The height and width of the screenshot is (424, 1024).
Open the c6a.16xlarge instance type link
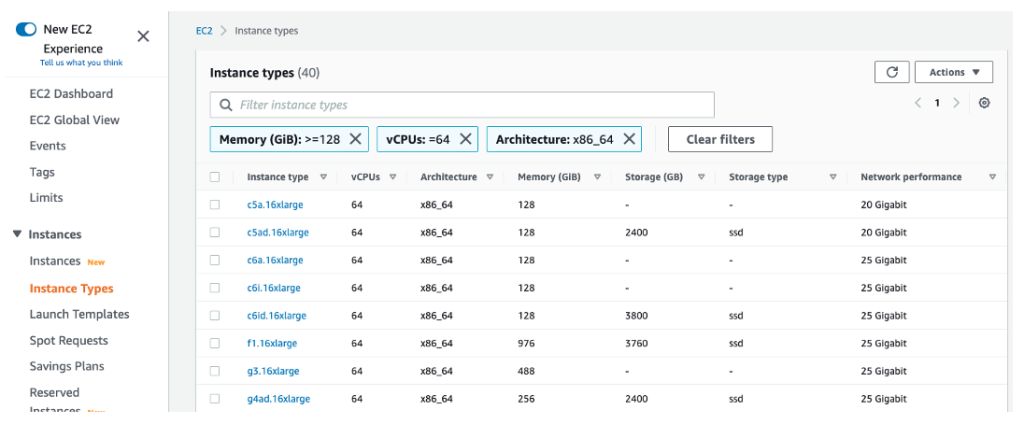click(275, 260)
